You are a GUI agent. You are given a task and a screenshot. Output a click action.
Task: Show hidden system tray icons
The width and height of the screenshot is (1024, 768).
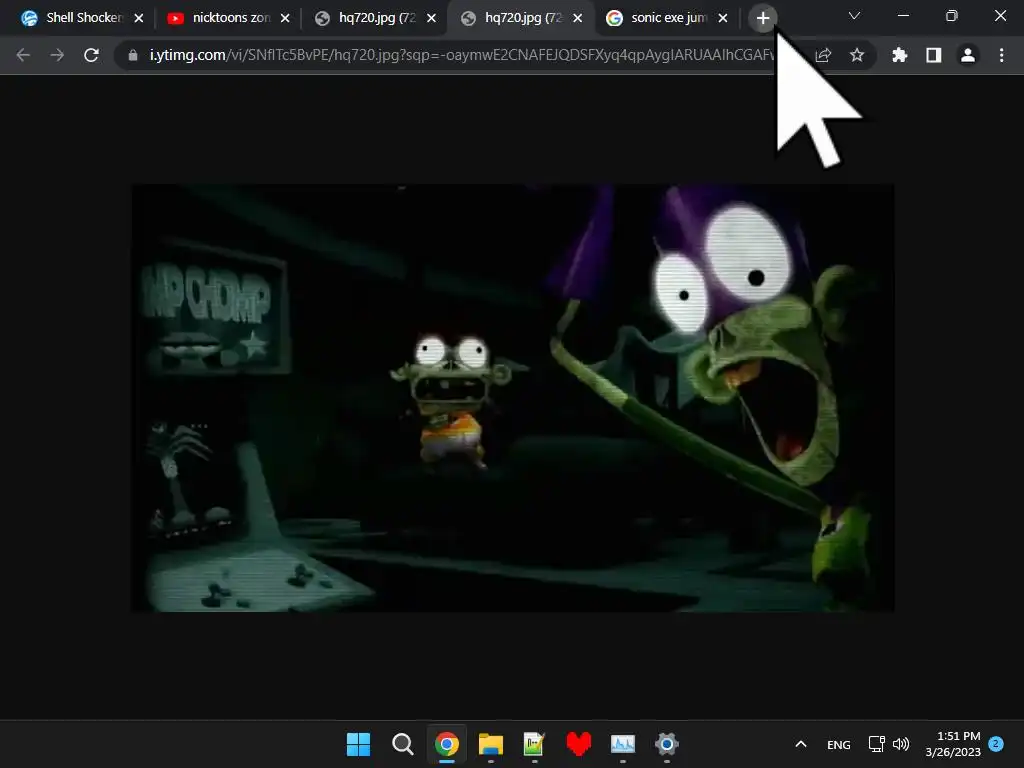[801, 744]
